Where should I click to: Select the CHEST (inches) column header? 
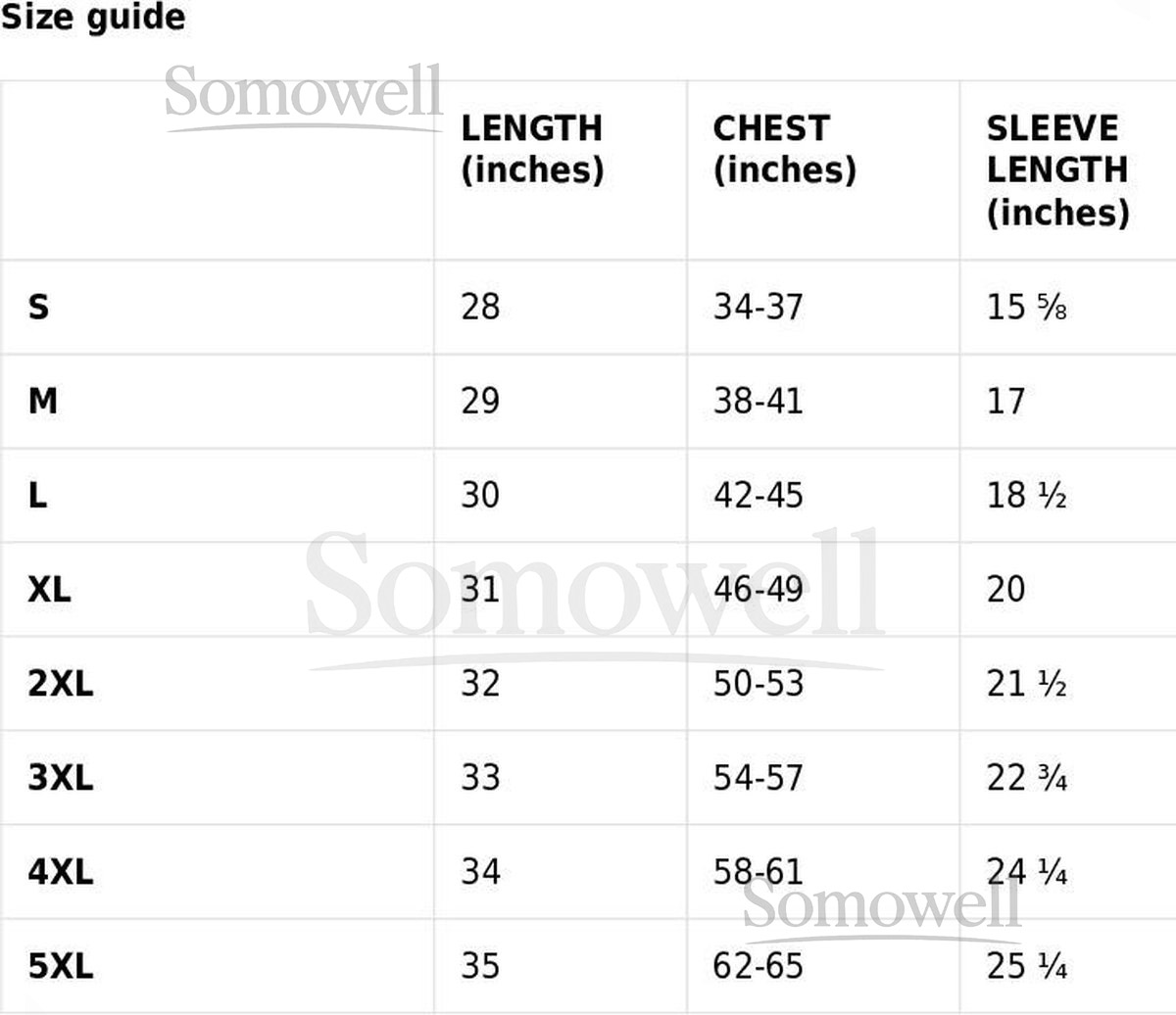click(x=784, y=149)
